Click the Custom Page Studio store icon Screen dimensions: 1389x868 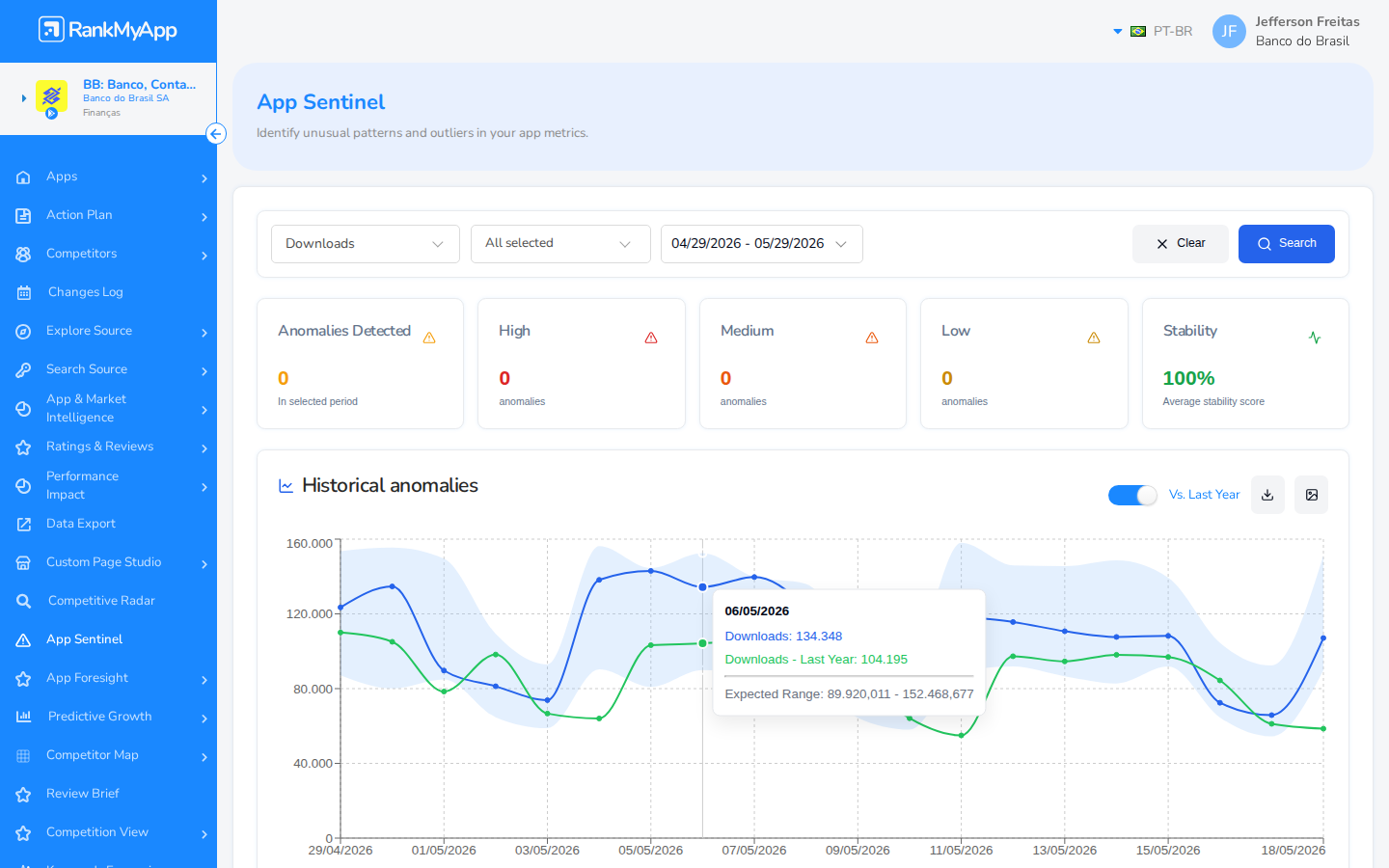(x=23, y=563)
